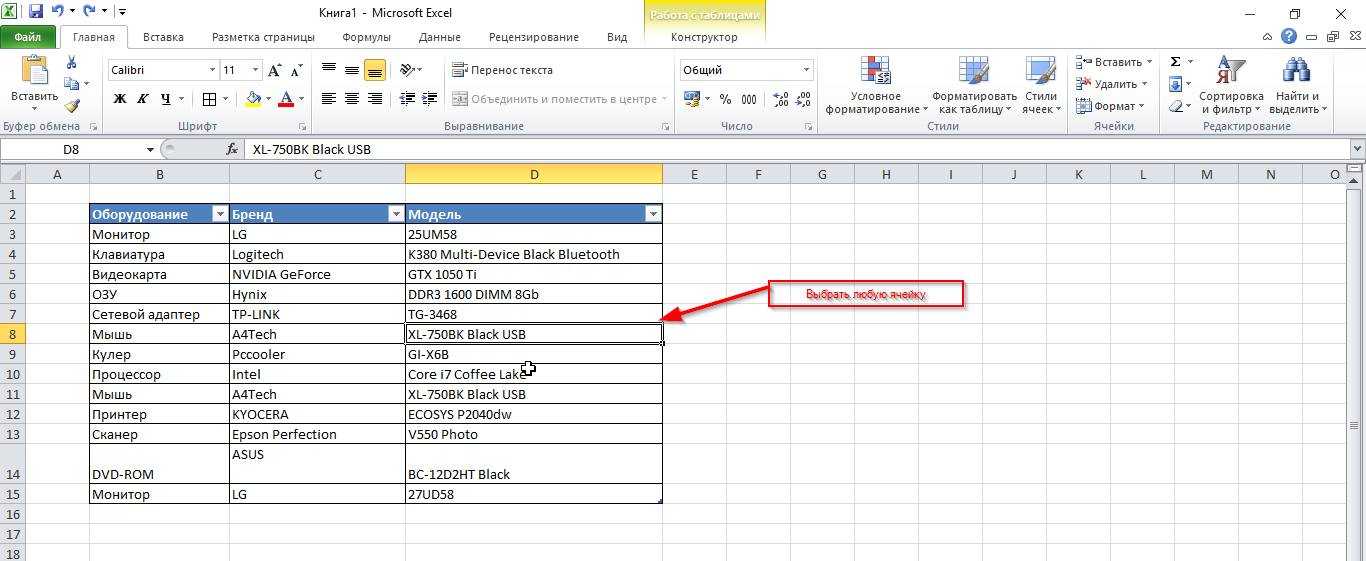Image resolution: width=1366 pixels, height=561 pixels.
Task: Click the large Paste clipboard icon
Action: (34, 70)
